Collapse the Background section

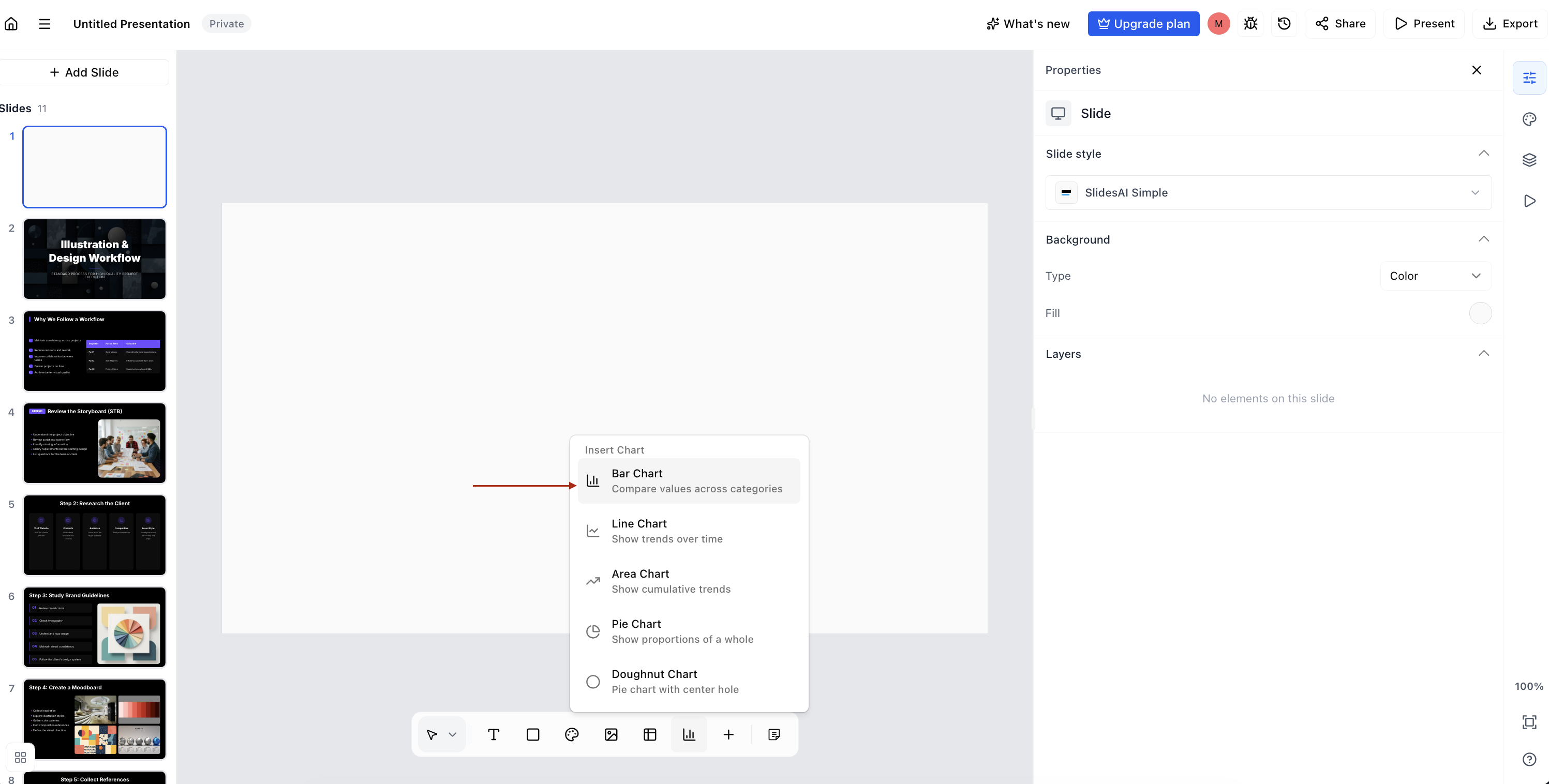[1483, 239]
